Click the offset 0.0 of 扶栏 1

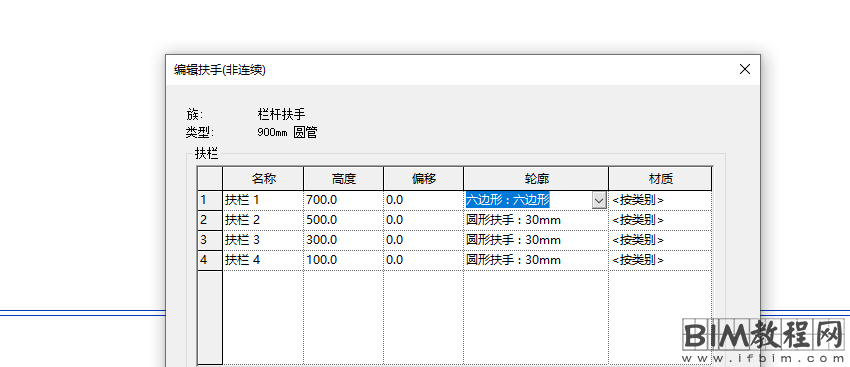click(x=423, y=200)
